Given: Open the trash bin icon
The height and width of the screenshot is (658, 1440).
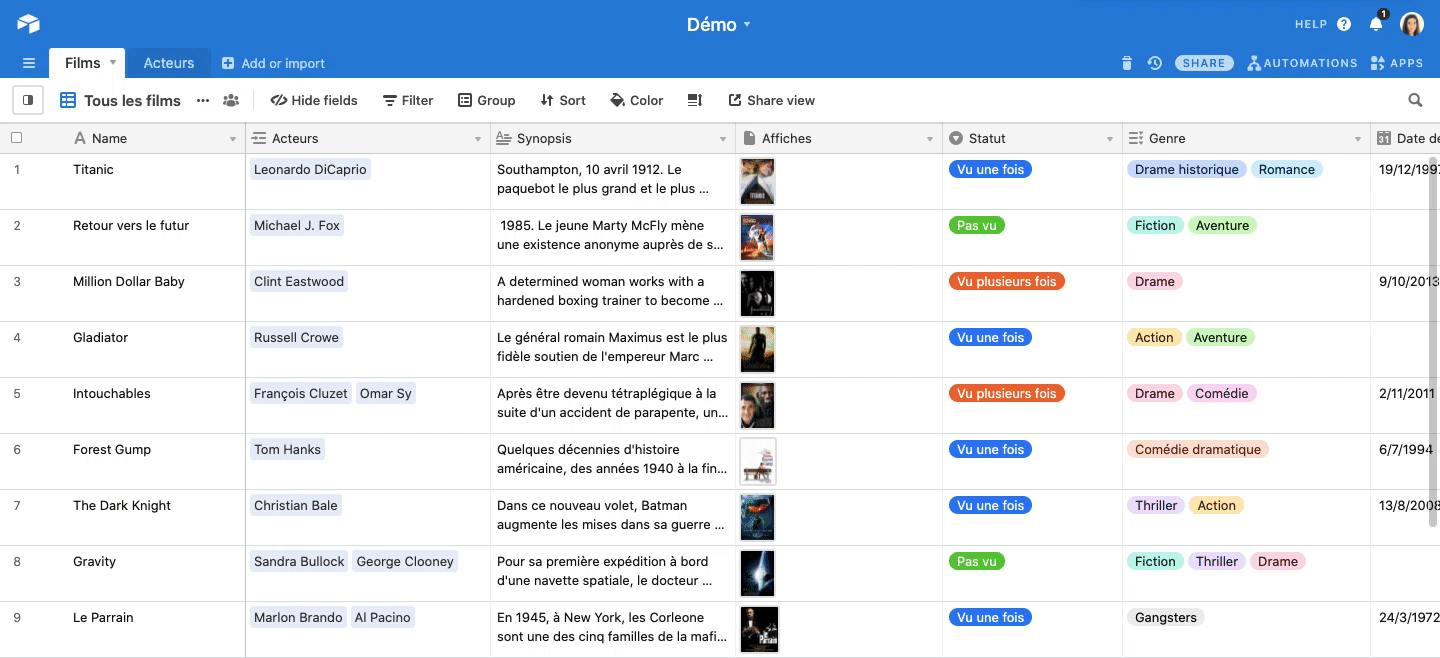Looking at the screenshot, I should tap(1127, 63).
